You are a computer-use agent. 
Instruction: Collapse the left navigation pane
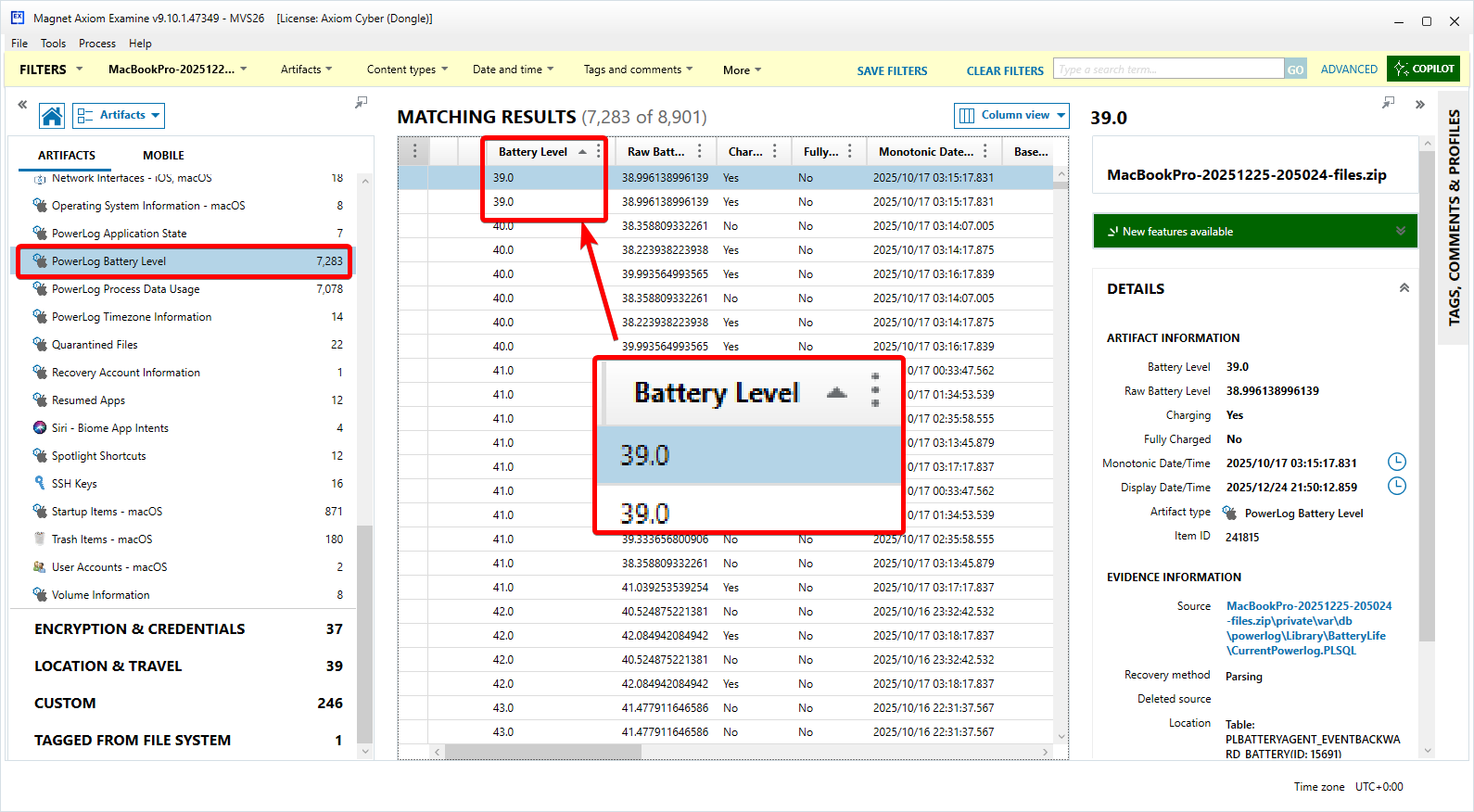22,104
